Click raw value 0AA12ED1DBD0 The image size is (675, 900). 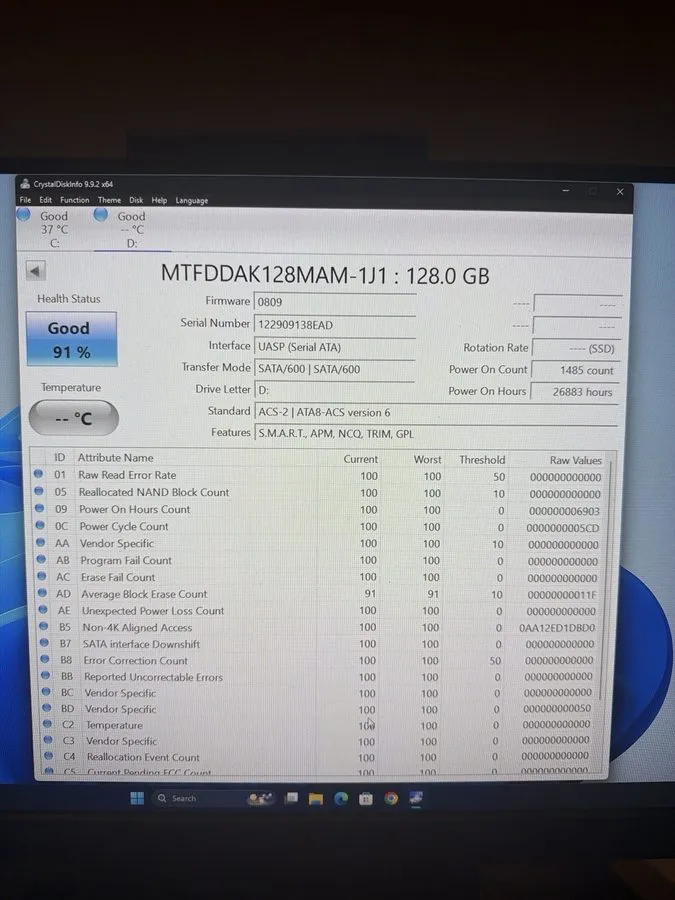(557, 628)
